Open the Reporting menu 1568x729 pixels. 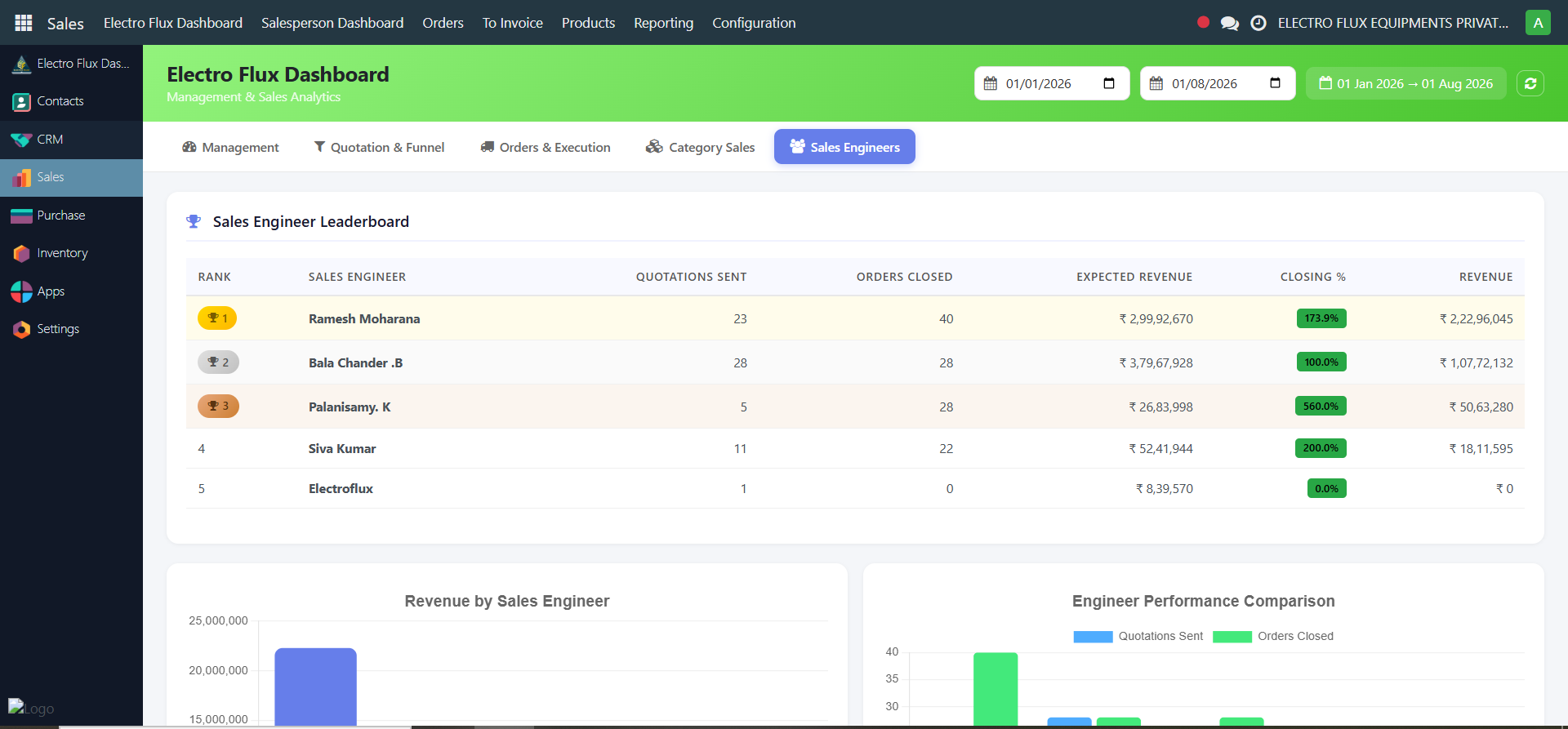click(664, 23)
